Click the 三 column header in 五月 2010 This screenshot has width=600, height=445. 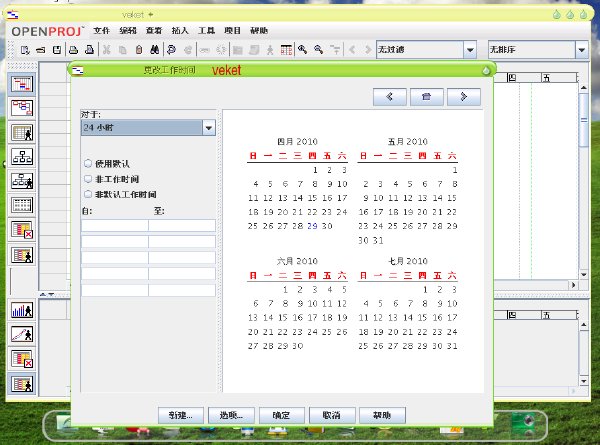pos(408,156)
